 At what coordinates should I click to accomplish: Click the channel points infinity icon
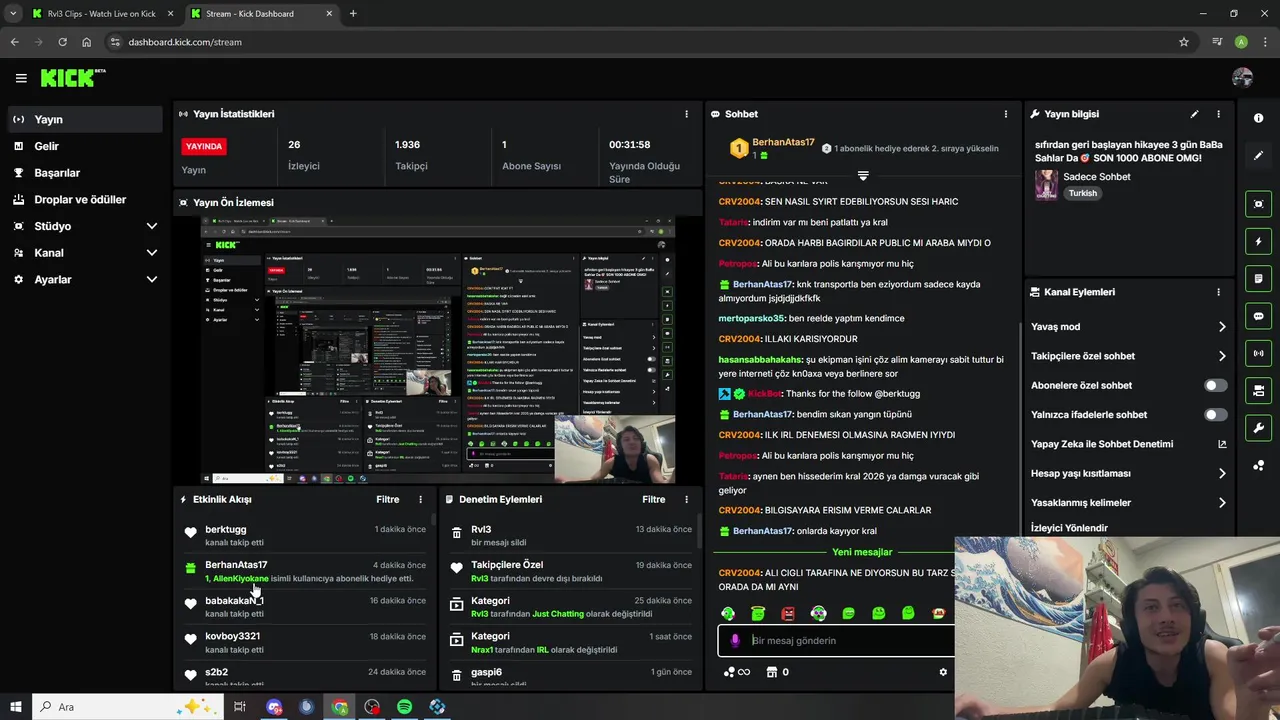(x=736, y=672)
